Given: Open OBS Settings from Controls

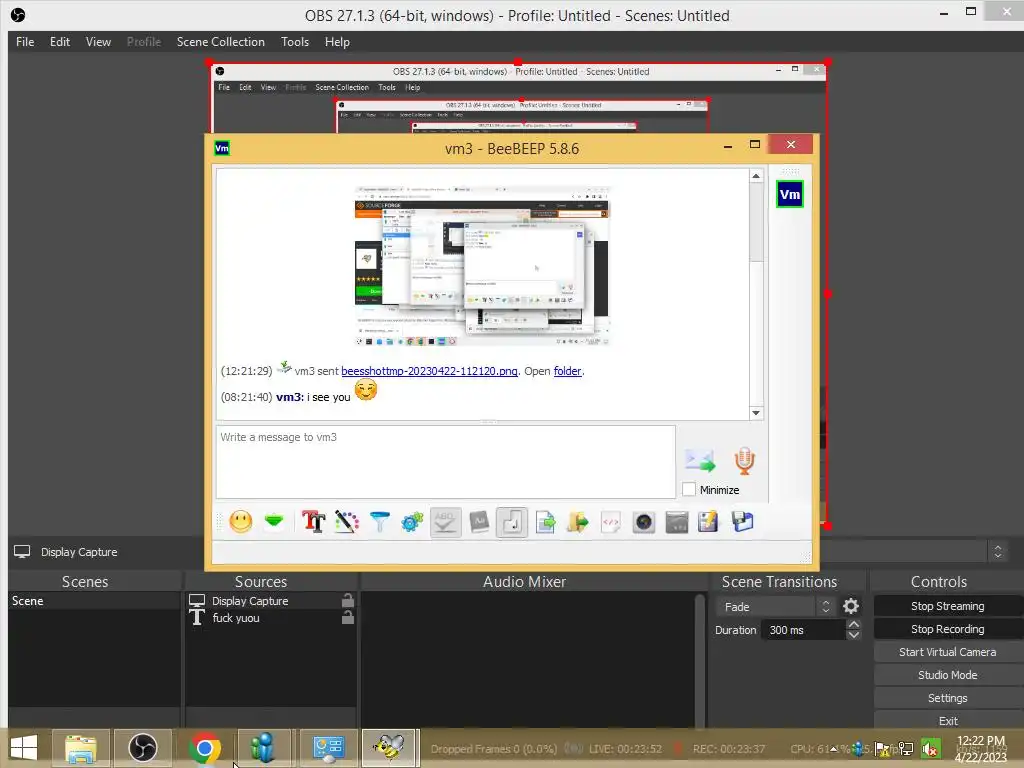Looking at the screenshot, I should coord(948,698).
